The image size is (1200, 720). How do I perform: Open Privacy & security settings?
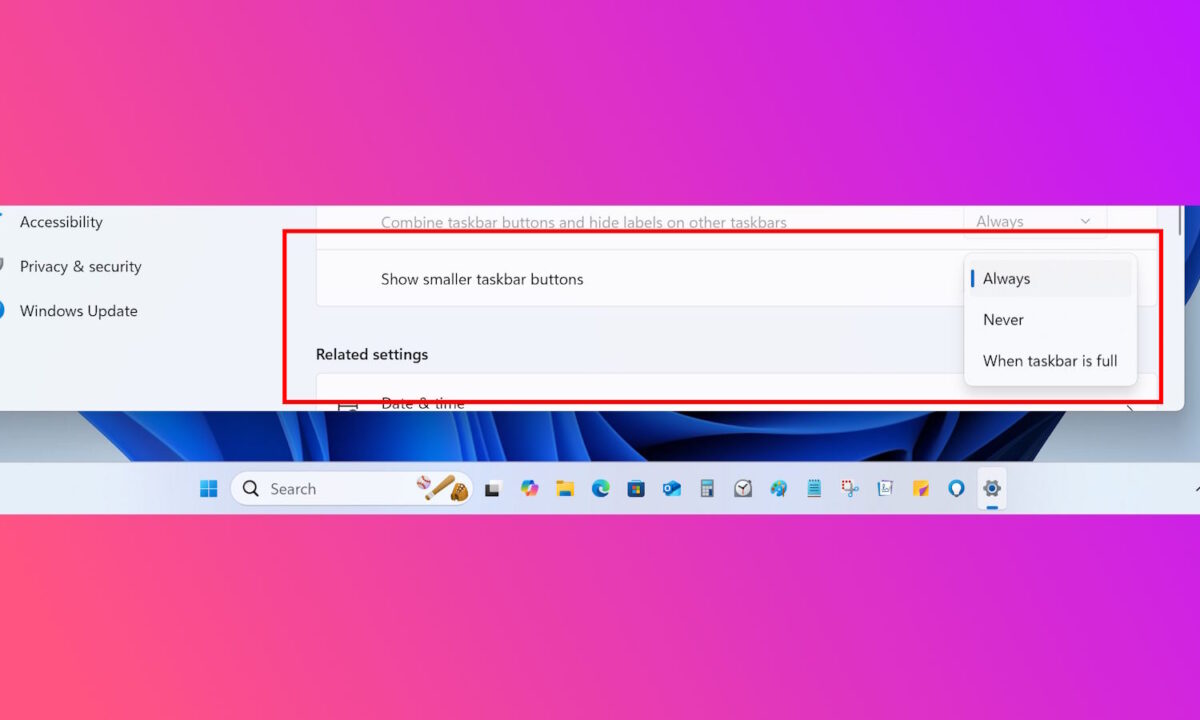click(x=80, y=266)
